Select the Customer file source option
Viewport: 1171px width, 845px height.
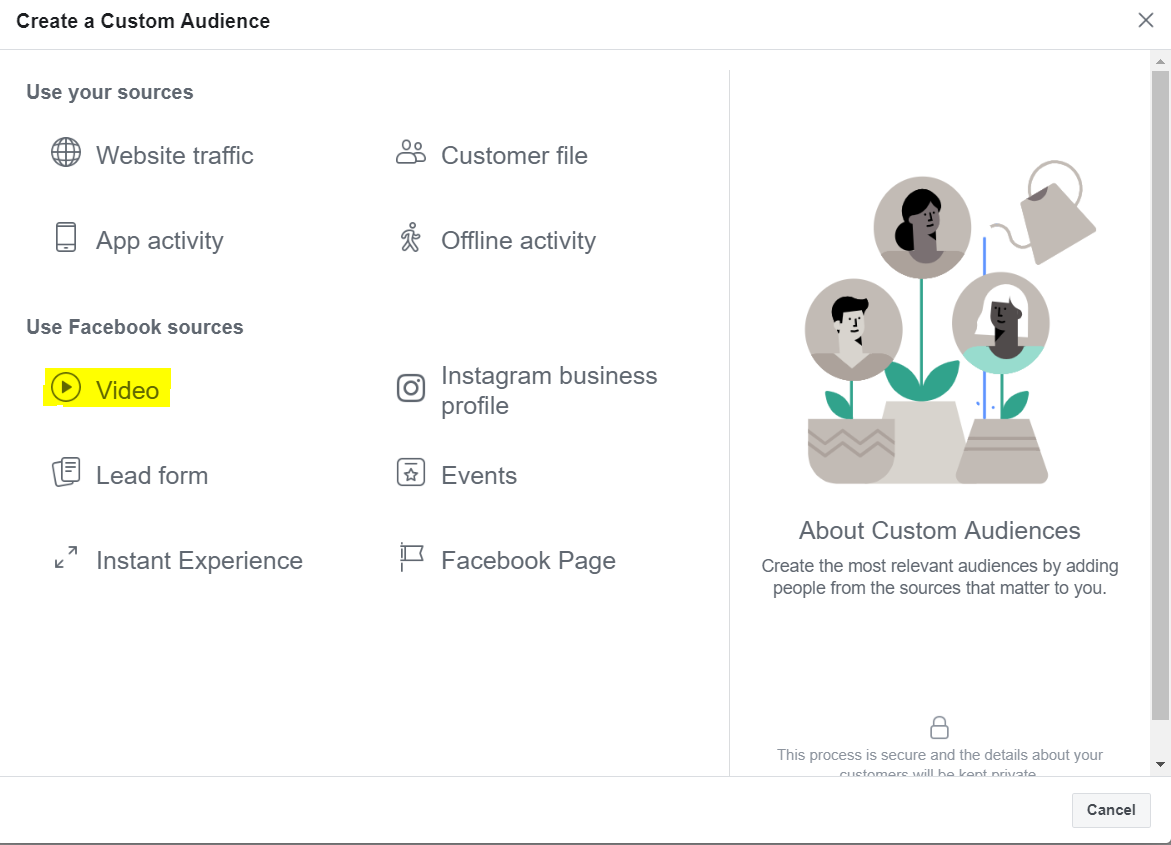(x=514, y=156)
